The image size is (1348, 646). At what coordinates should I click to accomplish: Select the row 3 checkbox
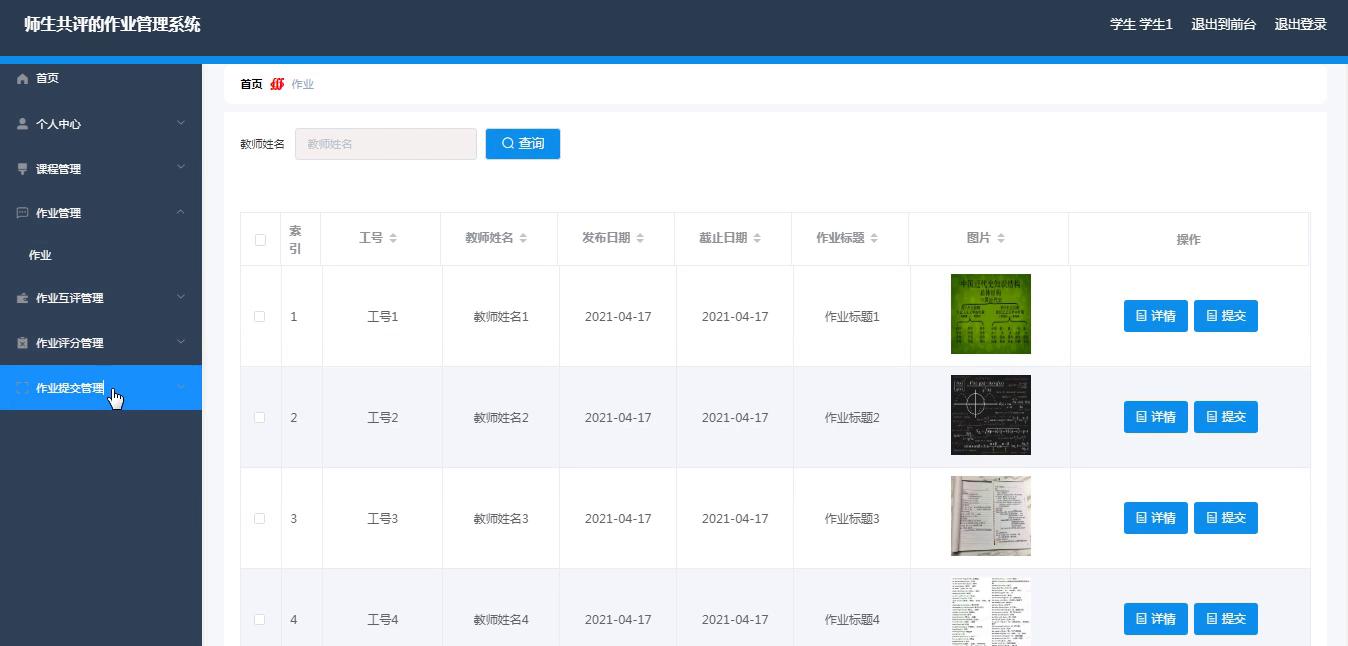pos(260,518)
